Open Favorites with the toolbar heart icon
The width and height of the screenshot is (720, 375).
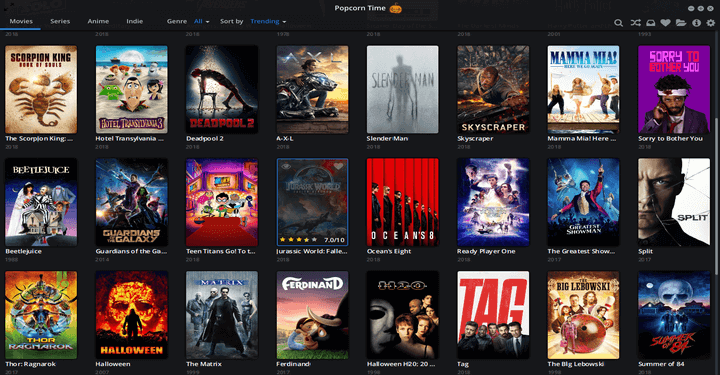(665, 22)
